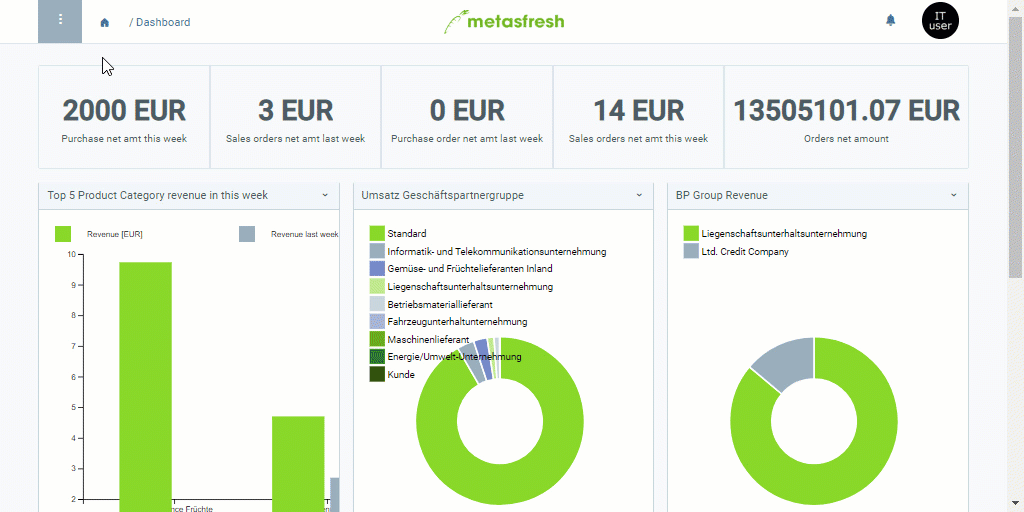Click Gemüse- und Früchtelieferanten Inland legend swatch
This screenshot has width=1024, height=512.
coord(377,268)
